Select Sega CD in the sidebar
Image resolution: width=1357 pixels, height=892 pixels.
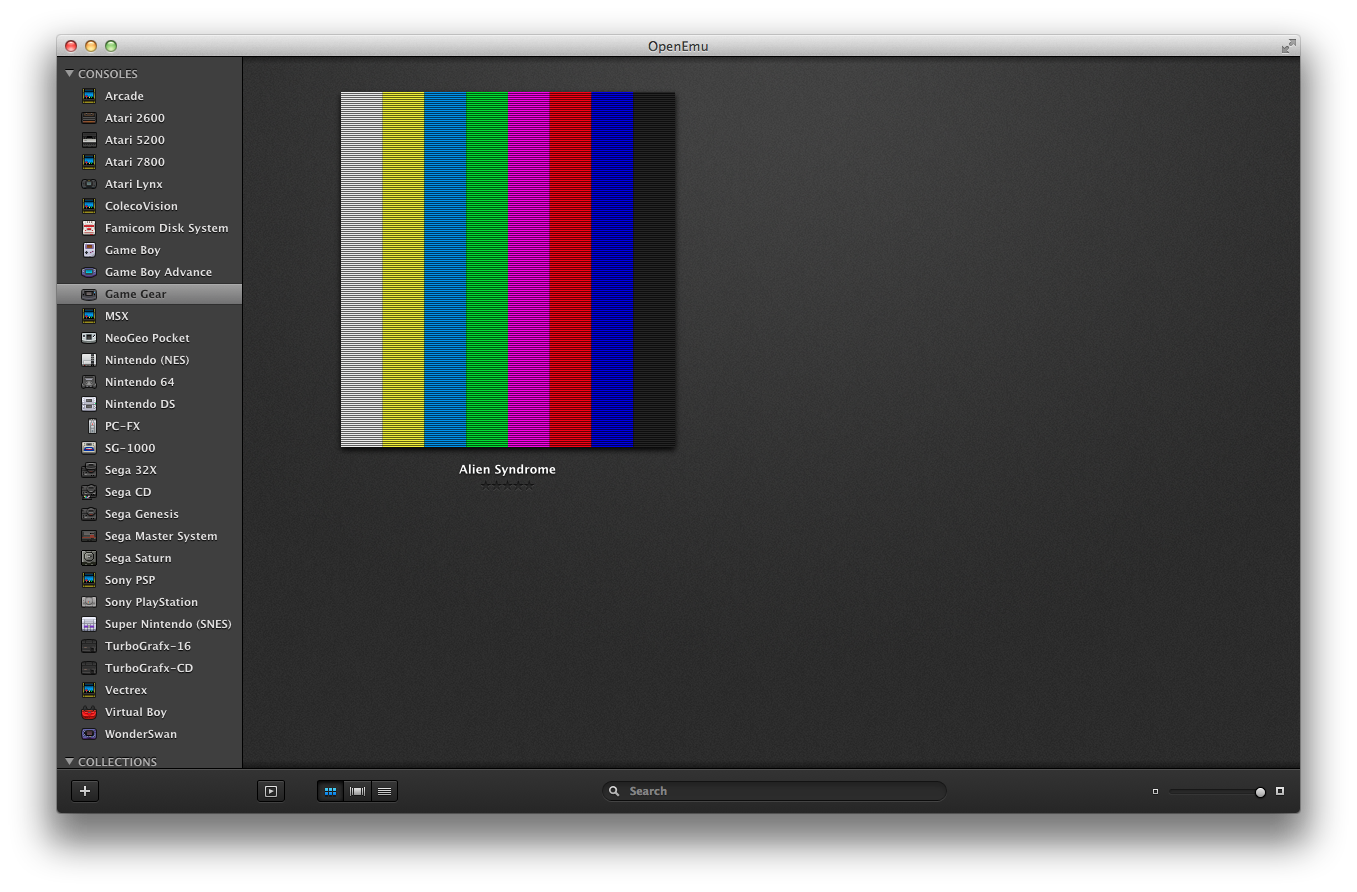[x=149, y=492]
